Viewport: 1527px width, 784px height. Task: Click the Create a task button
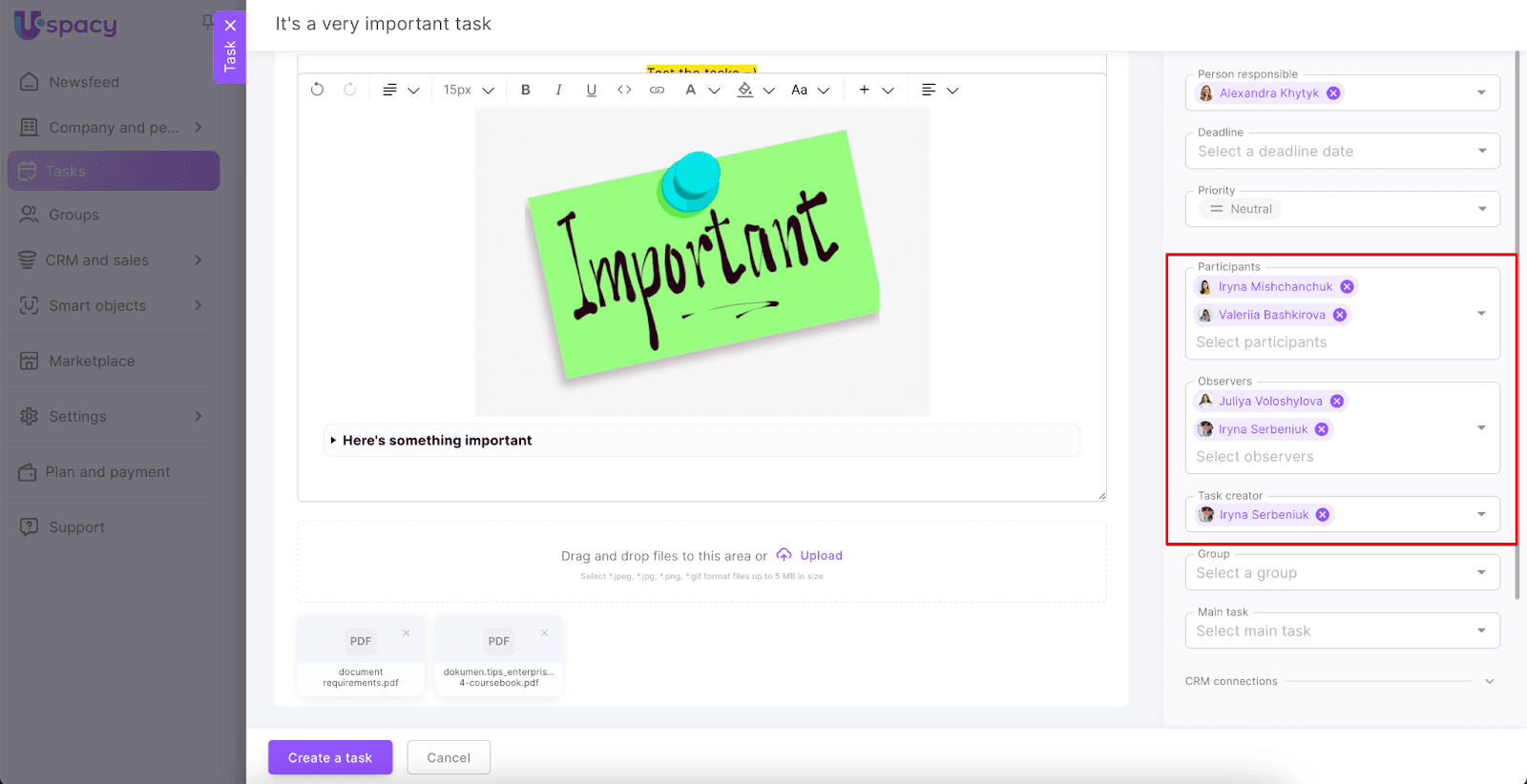pos(330,757)
